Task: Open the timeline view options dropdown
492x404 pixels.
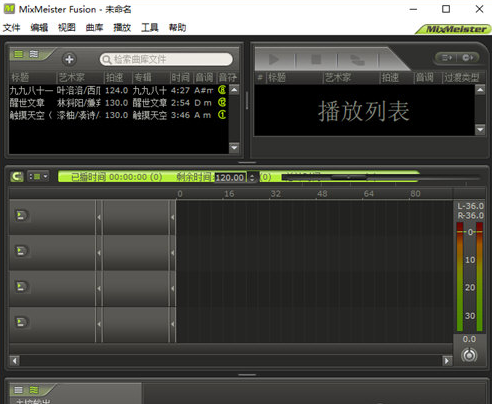Action: 38,176
